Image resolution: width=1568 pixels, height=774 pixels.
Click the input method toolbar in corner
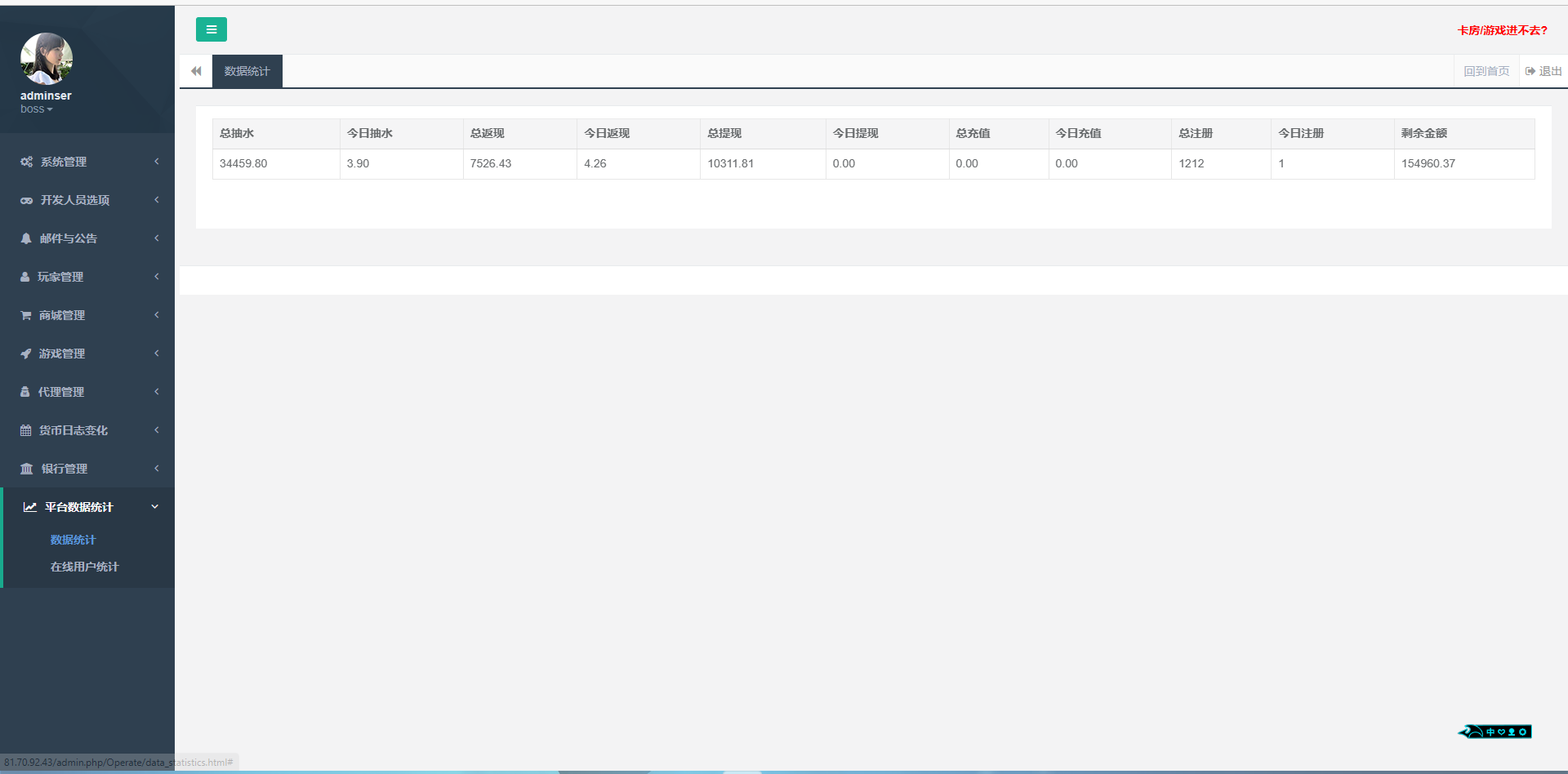[1495, 732]
